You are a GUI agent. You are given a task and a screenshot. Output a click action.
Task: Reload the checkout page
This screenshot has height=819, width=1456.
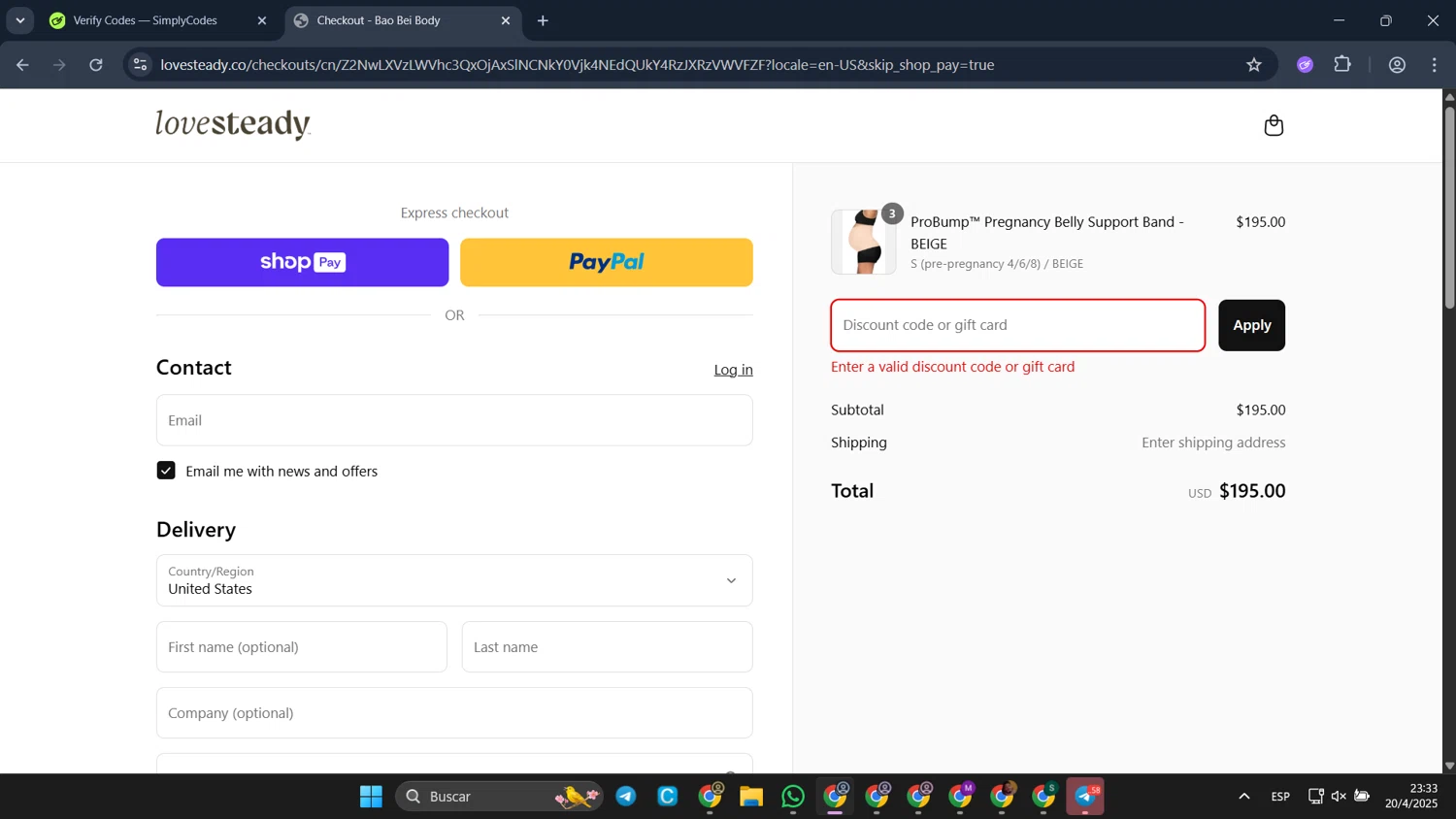point(96,65)
